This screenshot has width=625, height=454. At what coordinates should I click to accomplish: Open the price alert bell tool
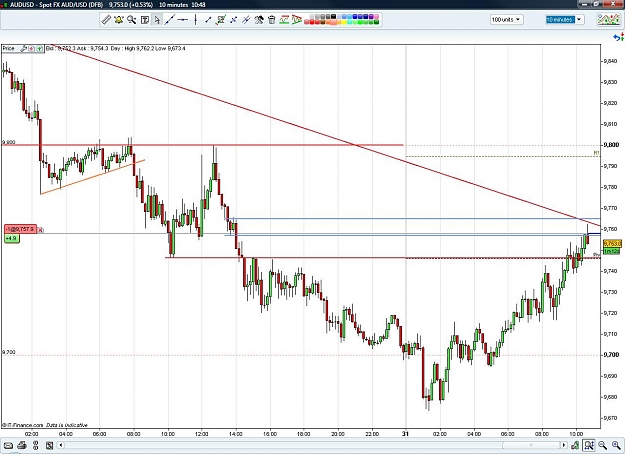[x=119, y=20]
